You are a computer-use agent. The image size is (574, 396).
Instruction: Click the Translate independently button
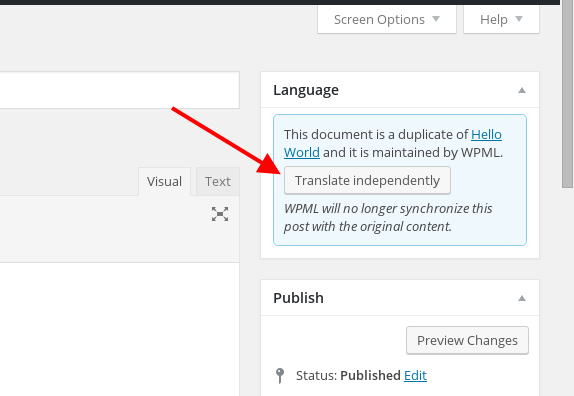(367, 180)
